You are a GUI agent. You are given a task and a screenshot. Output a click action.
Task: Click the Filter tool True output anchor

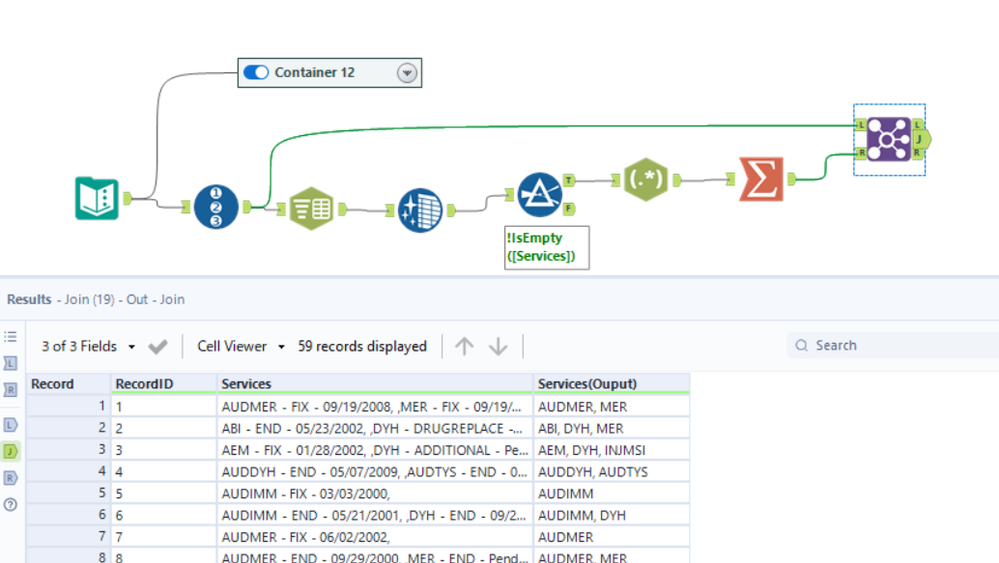pos(569,180)
